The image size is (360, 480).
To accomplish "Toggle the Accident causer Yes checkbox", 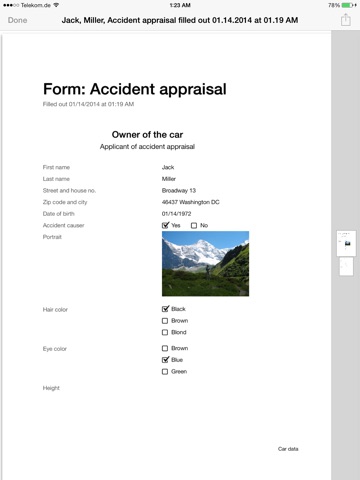I will [165, 225].
